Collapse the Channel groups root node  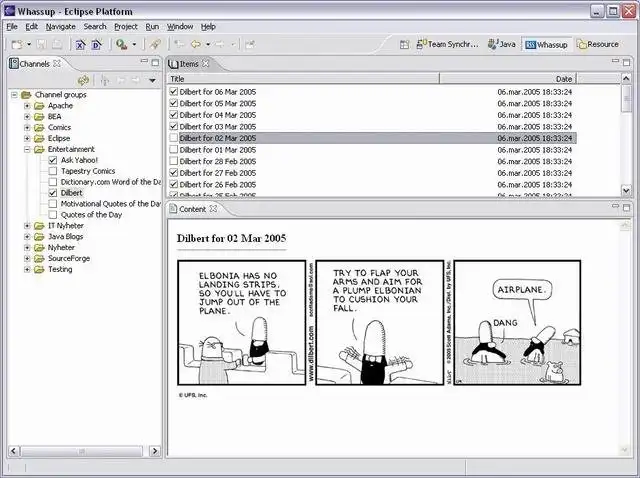point(14,95)
